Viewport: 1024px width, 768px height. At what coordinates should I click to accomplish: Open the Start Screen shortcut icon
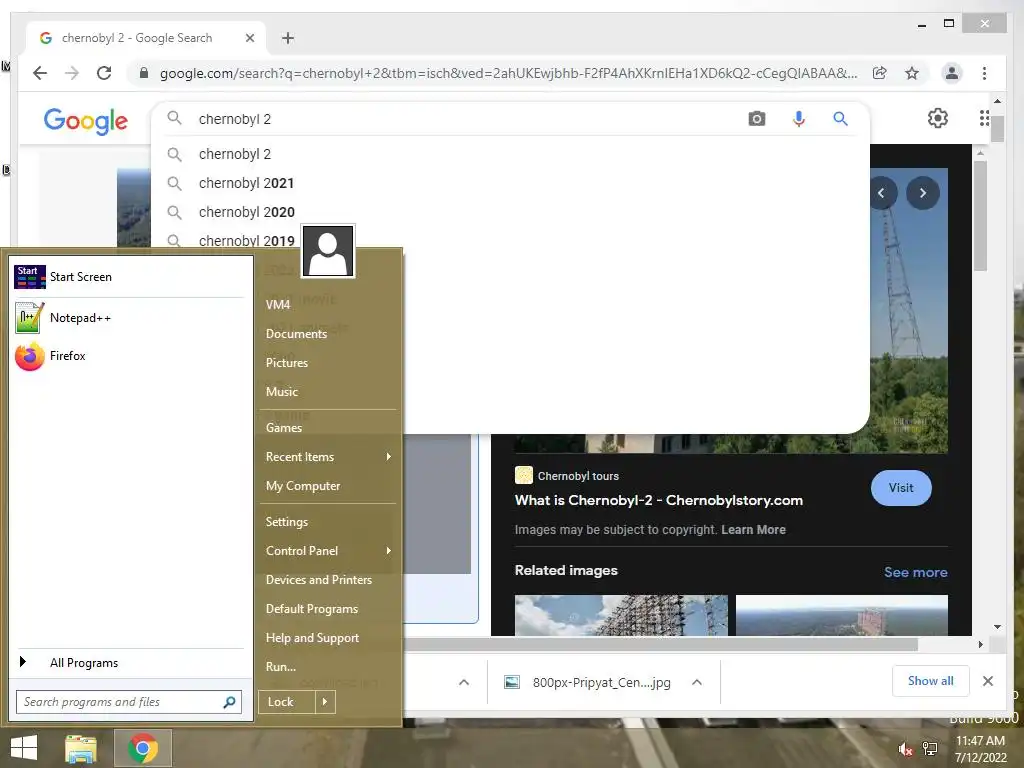(x=29, y=277)
